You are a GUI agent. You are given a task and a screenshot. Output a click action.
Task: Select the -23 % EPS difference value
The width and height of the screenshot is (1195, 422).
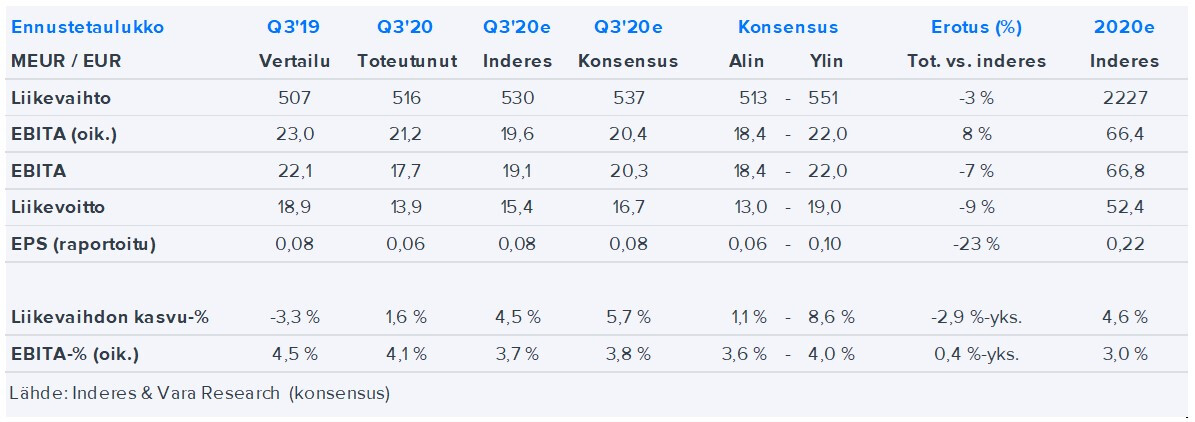[x=975, y=244]
